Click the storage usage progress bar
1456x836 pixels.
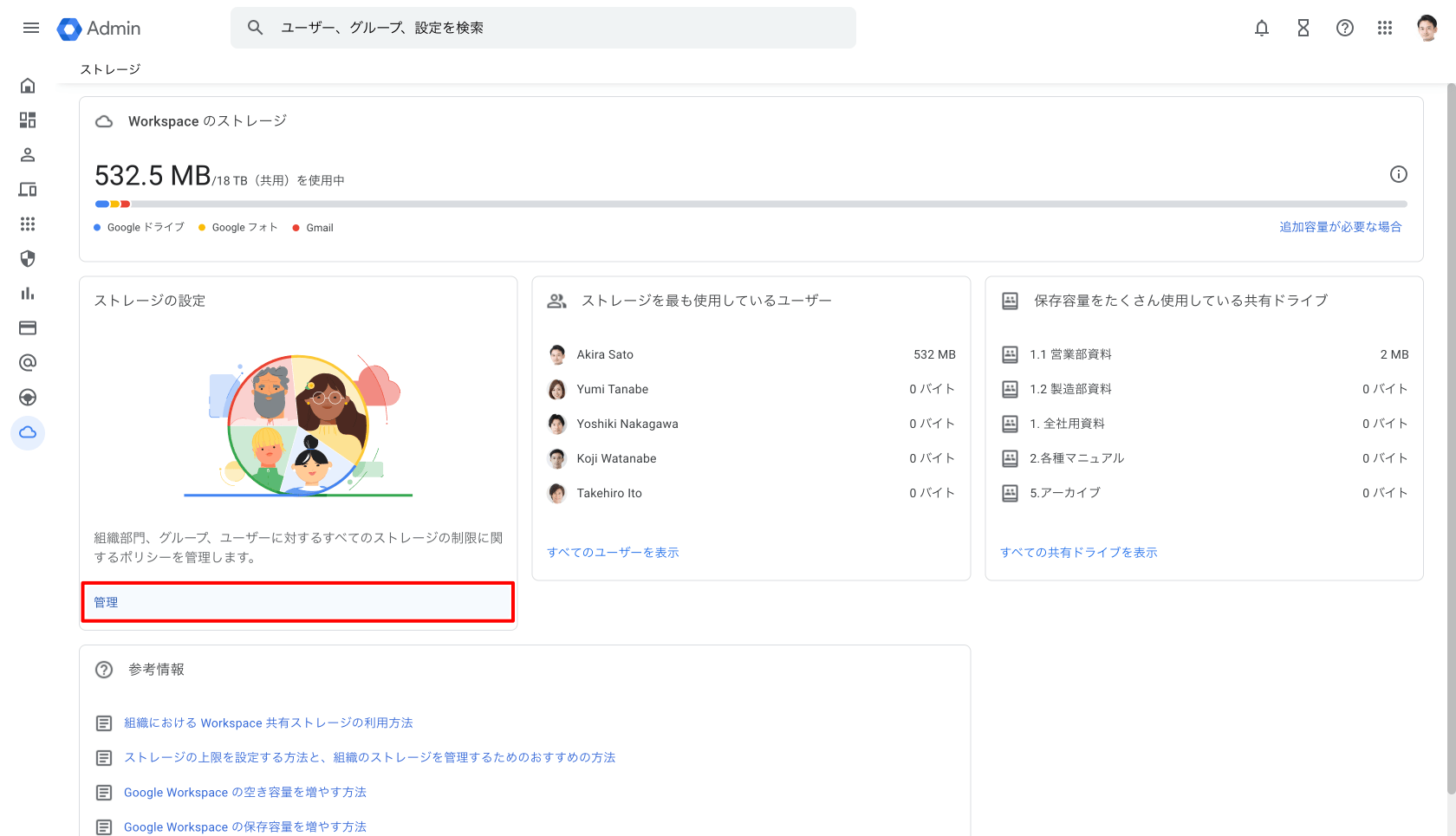click(751, 204)
